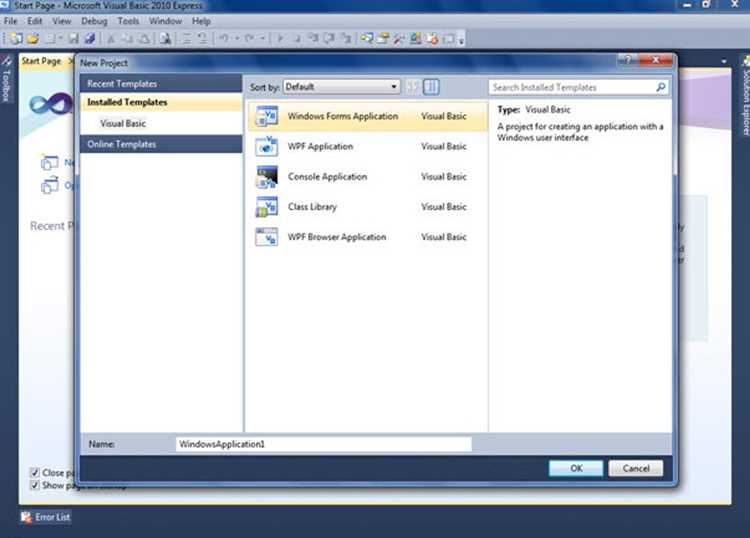Click the WPF Application template icon

(266, 146)
